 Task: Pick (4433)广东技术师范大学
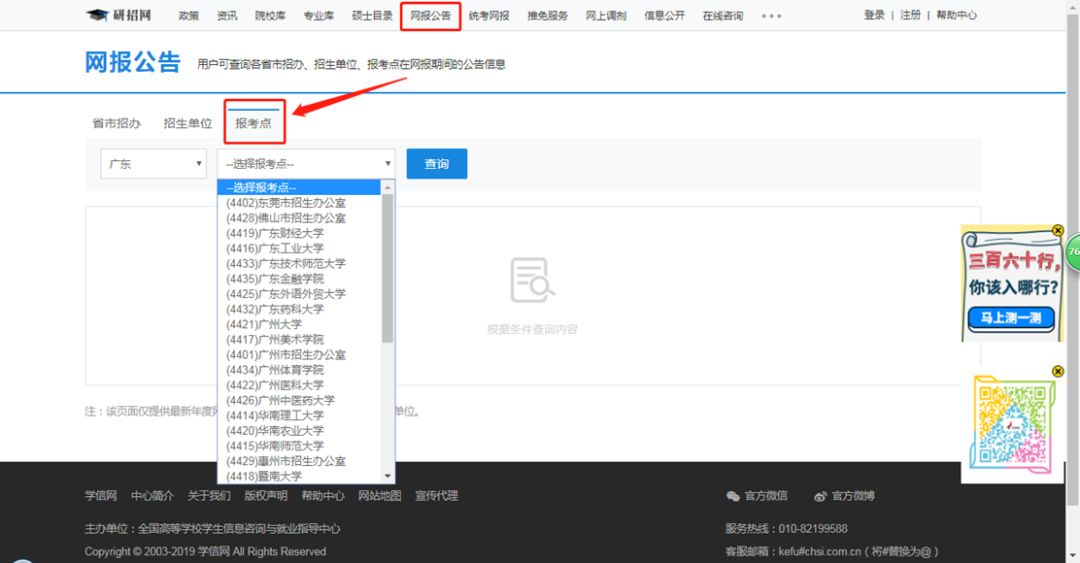(x=300, y=263)
